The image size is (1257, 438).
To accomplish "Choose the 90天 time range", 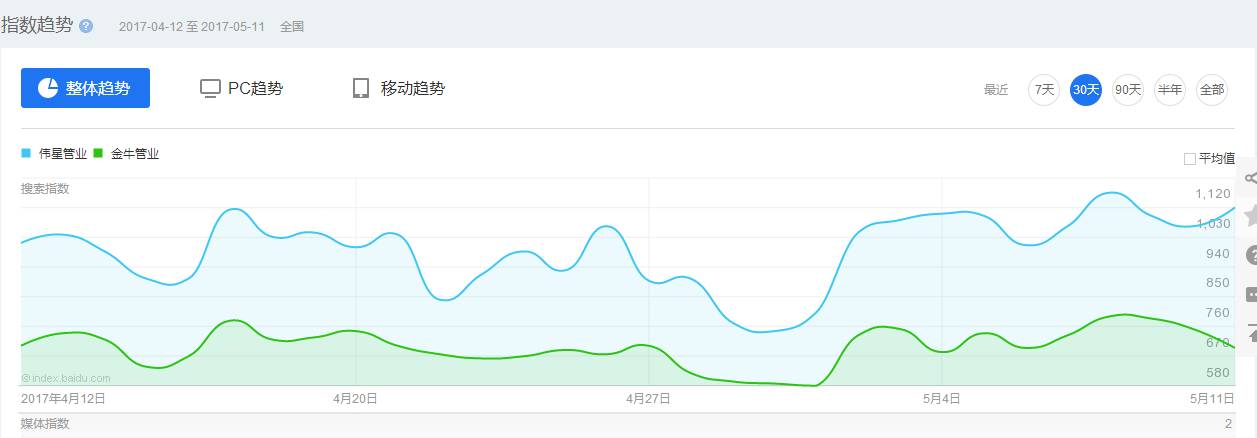I will pos(1128,90).
